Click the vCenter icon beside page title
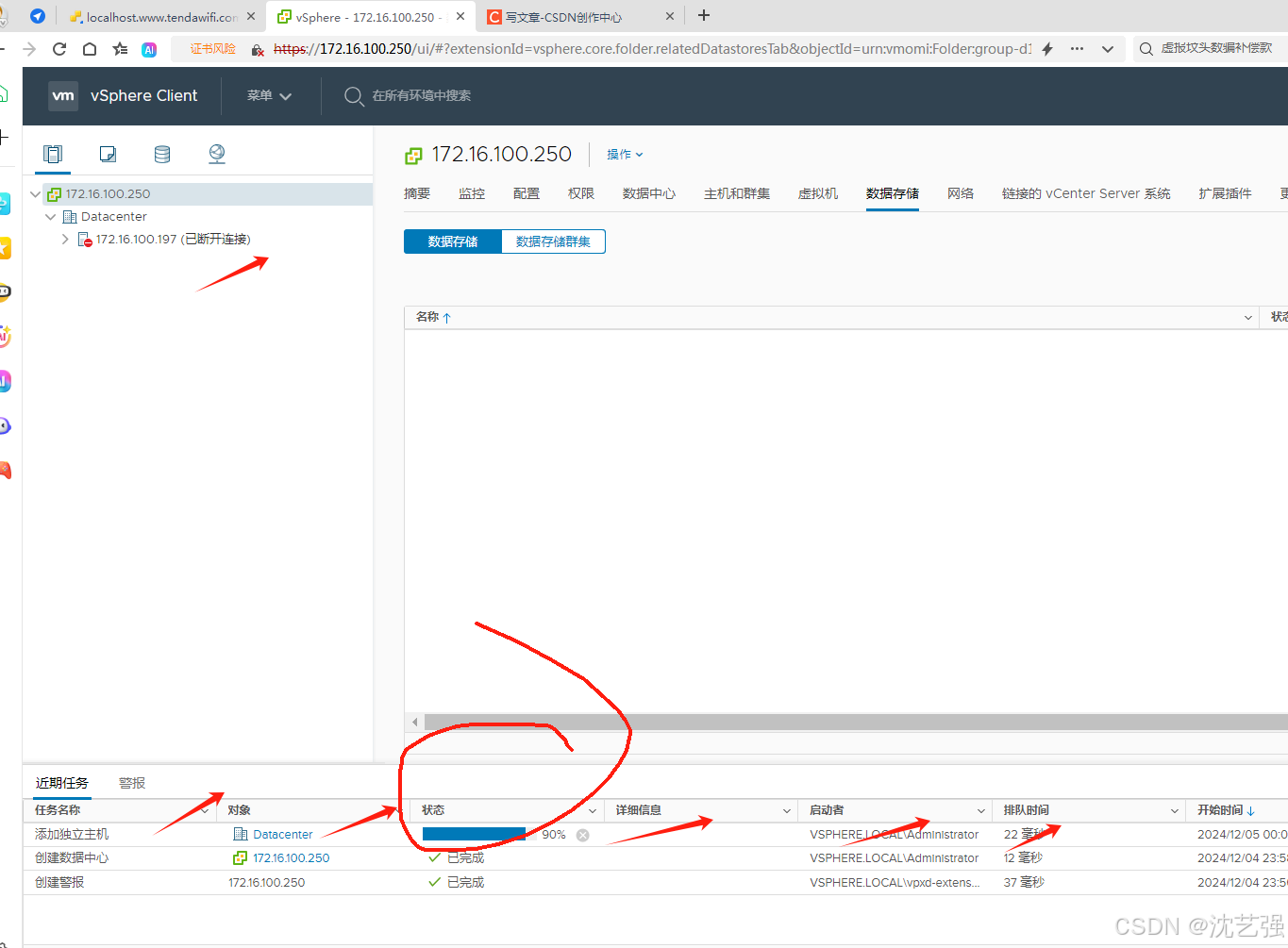The image size is (1288, 948). (413, 156)
